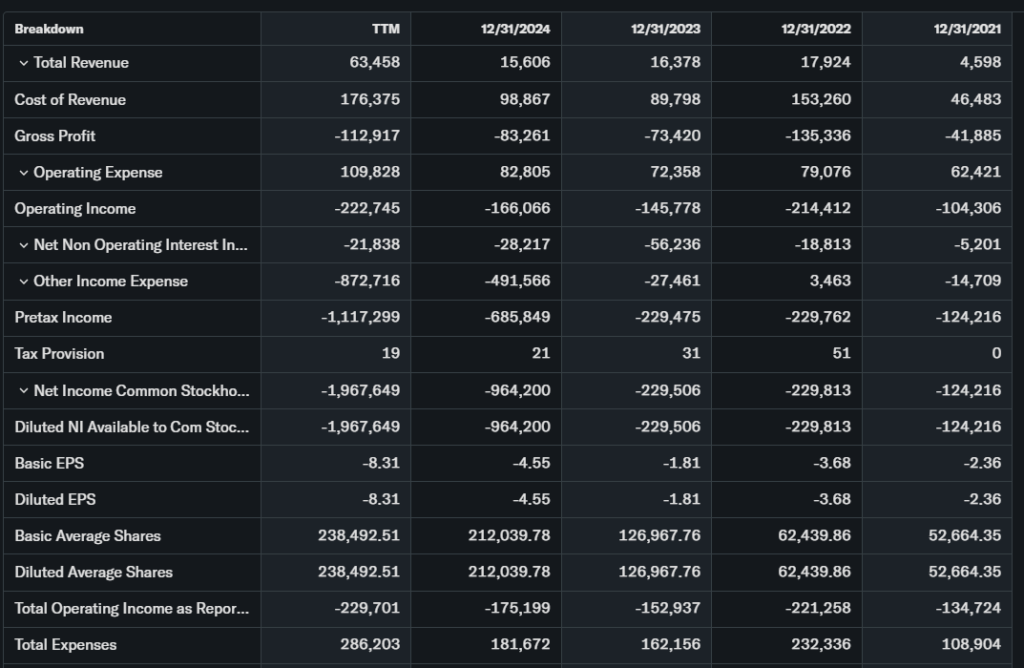Expand the Other Income Expense chevron
The image size is (1024, 668).
pyautogui.click(x=23, y=281)
